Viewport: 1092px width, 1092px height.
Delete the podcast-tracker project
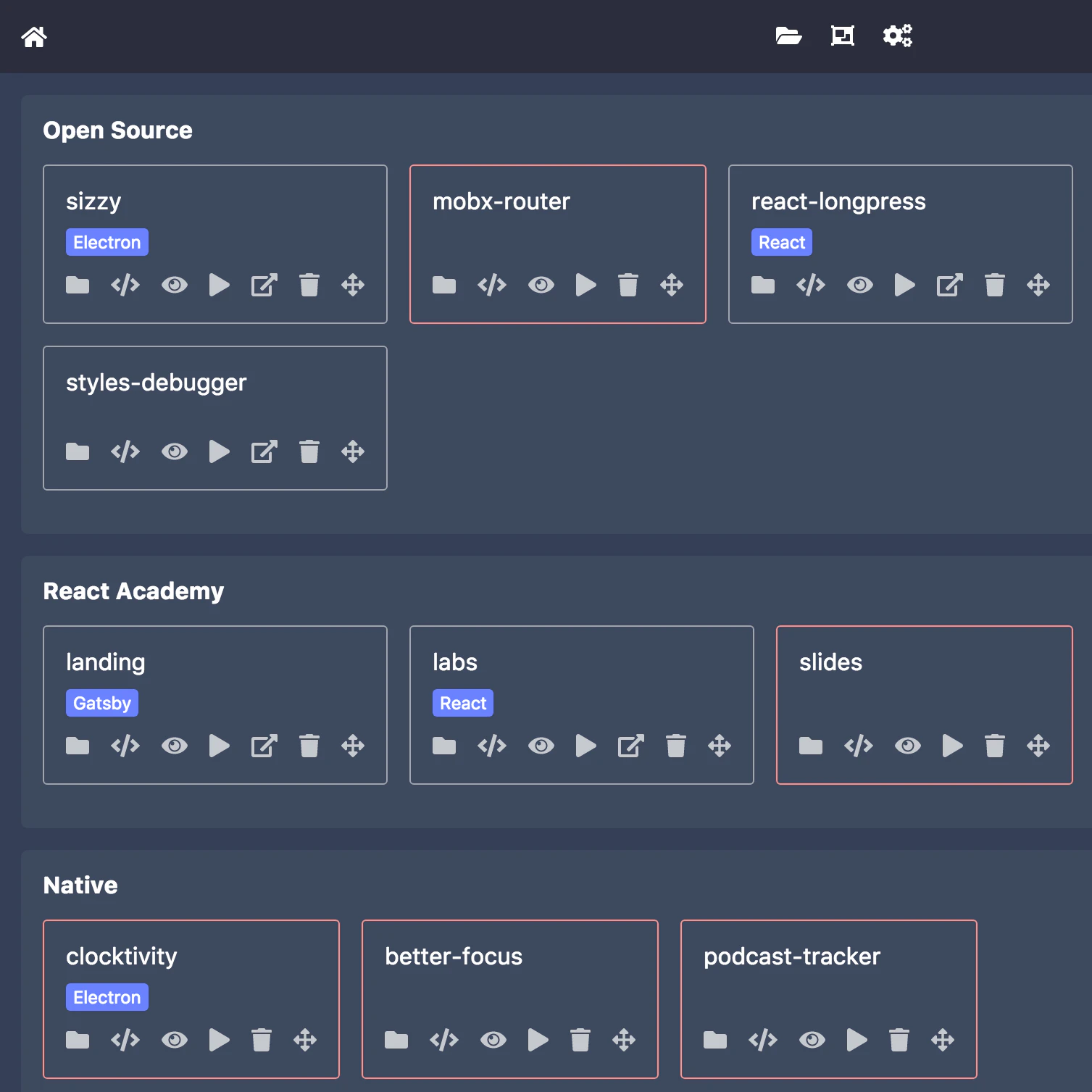[899, 1040]
